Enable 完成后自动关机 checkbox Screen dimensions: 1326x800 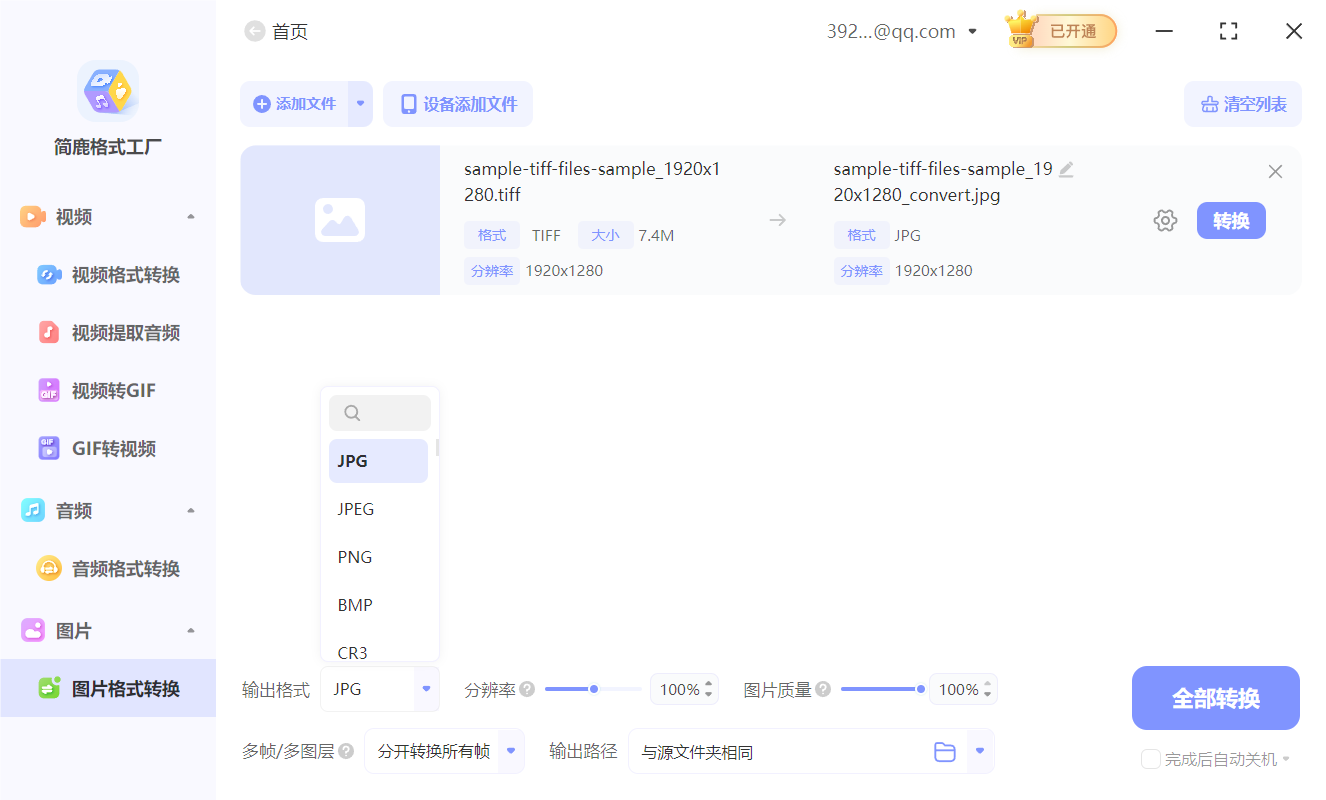pos(1150,759)
